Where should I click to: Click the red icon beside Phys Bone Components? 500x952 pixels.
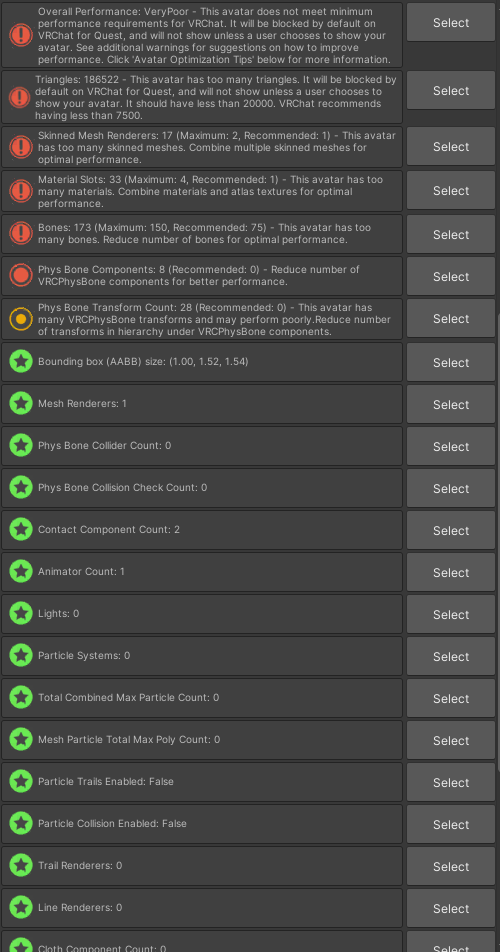click(21, 276)
